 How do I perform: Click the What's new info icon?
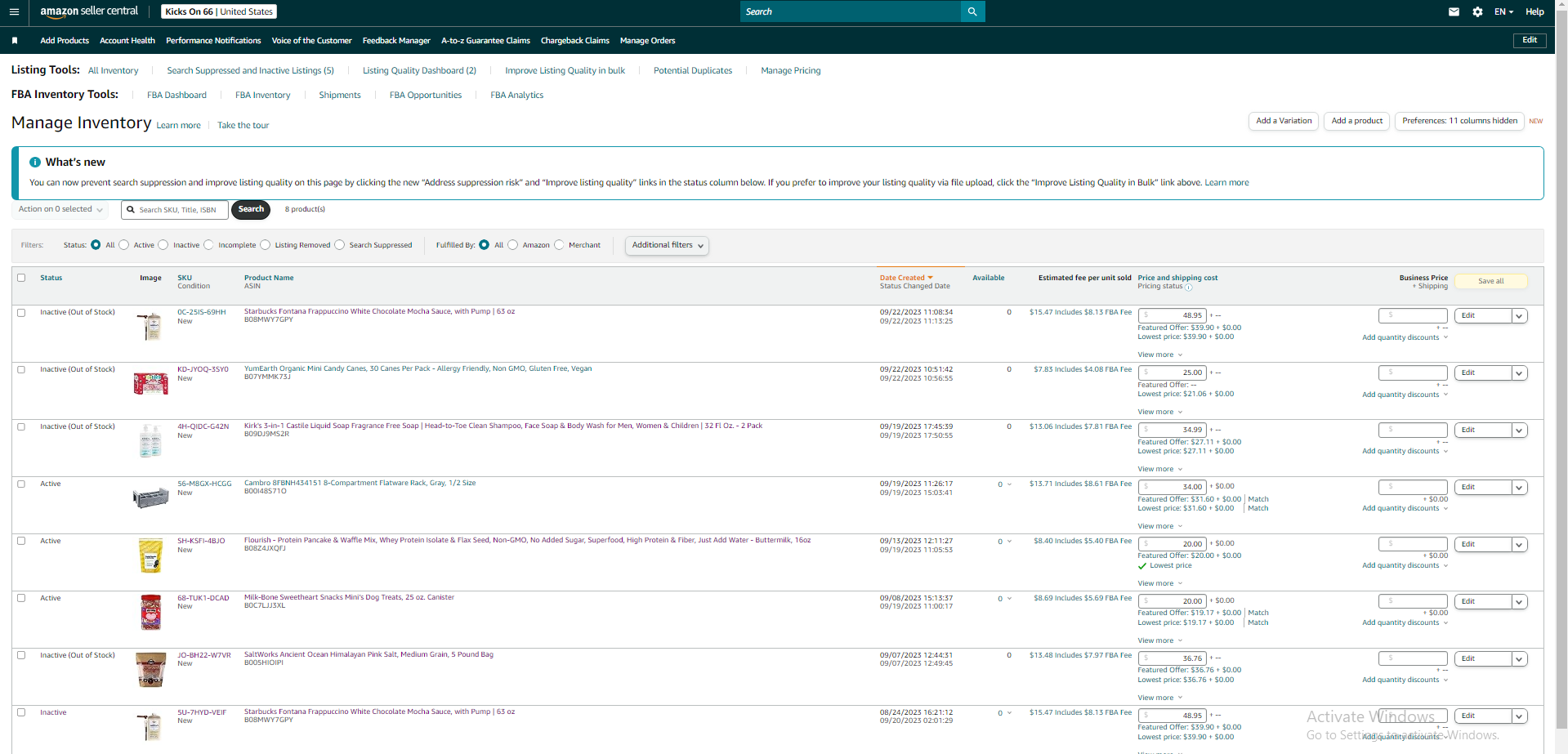point(35,162)
